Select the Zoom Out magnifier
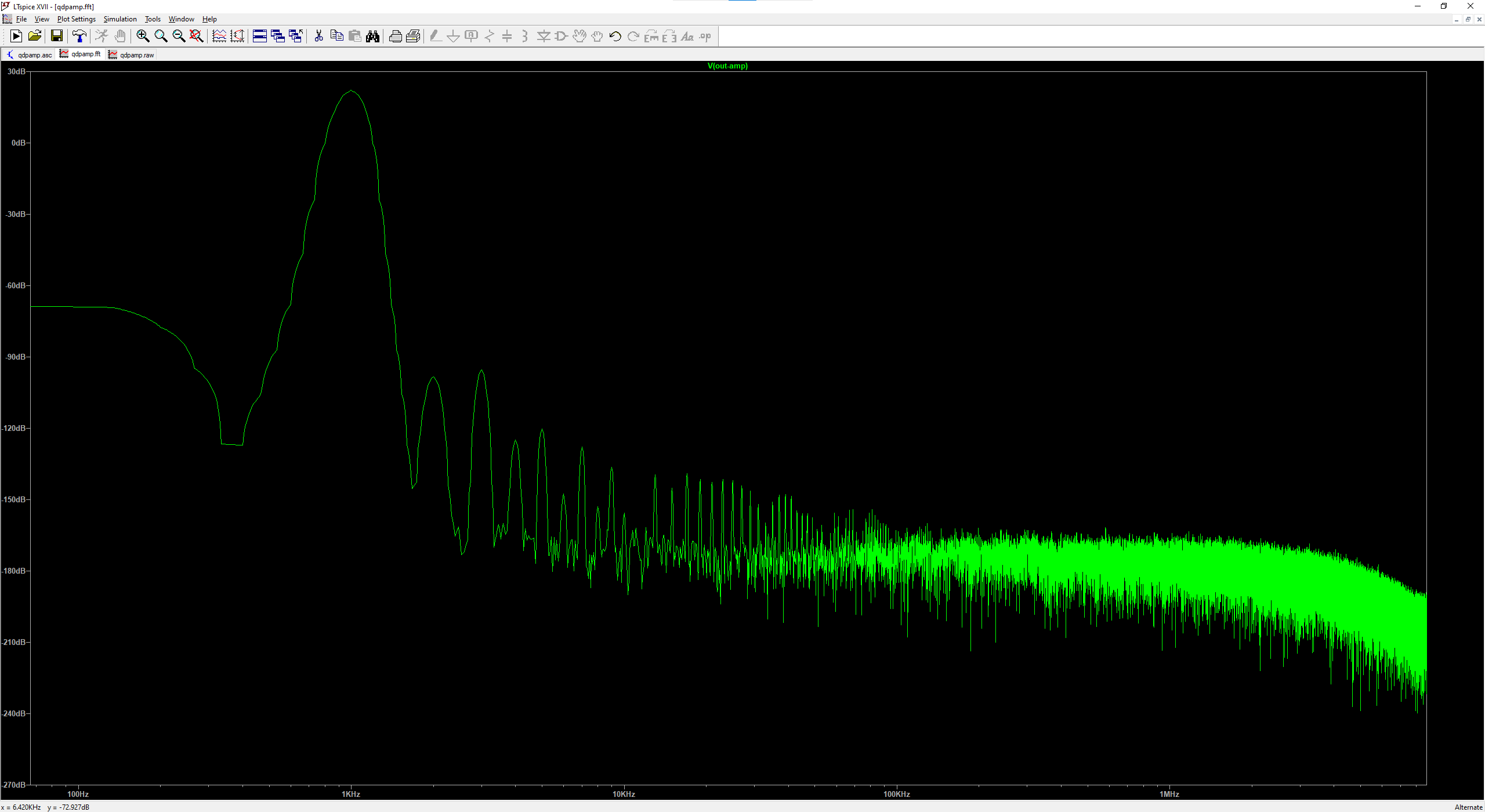This screenshot has width=1485, height=812. [x=179, y=37]
